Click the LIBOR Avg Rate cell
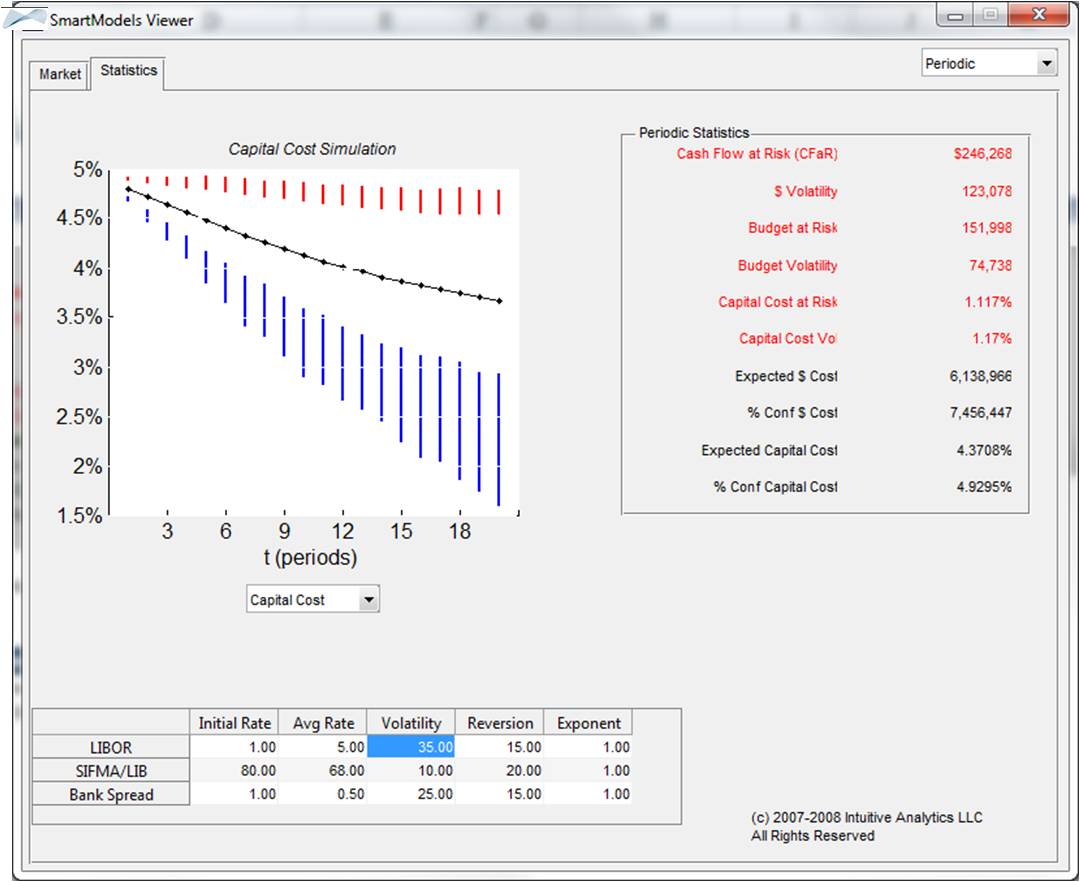This screenshot has width=1080, height=882. tap(323, 747)
